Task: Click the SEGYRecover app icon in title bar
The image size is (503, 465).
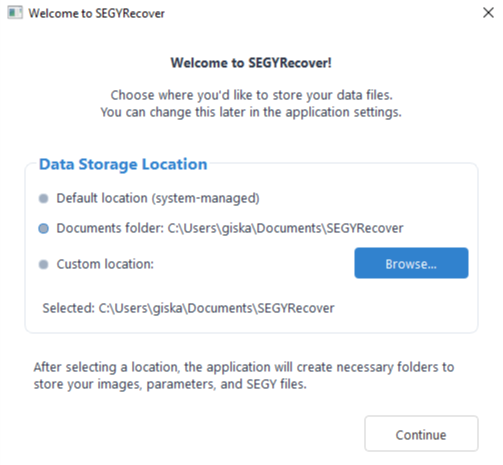Action: 15,13
